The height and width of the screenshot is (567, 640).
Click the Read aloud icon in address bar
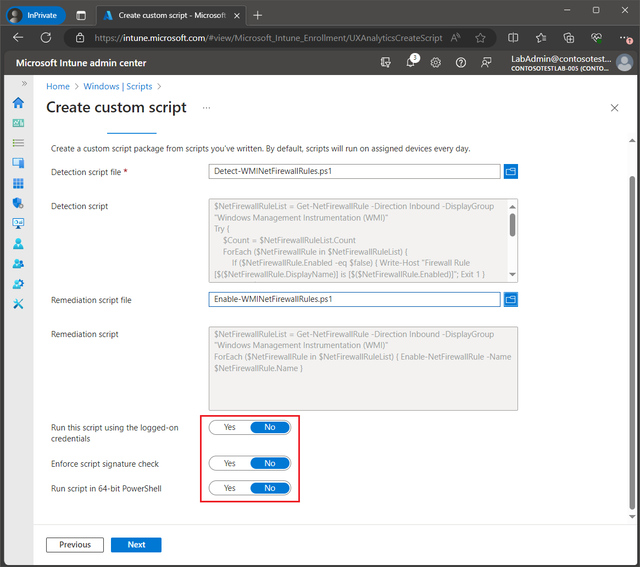(456, 38)
